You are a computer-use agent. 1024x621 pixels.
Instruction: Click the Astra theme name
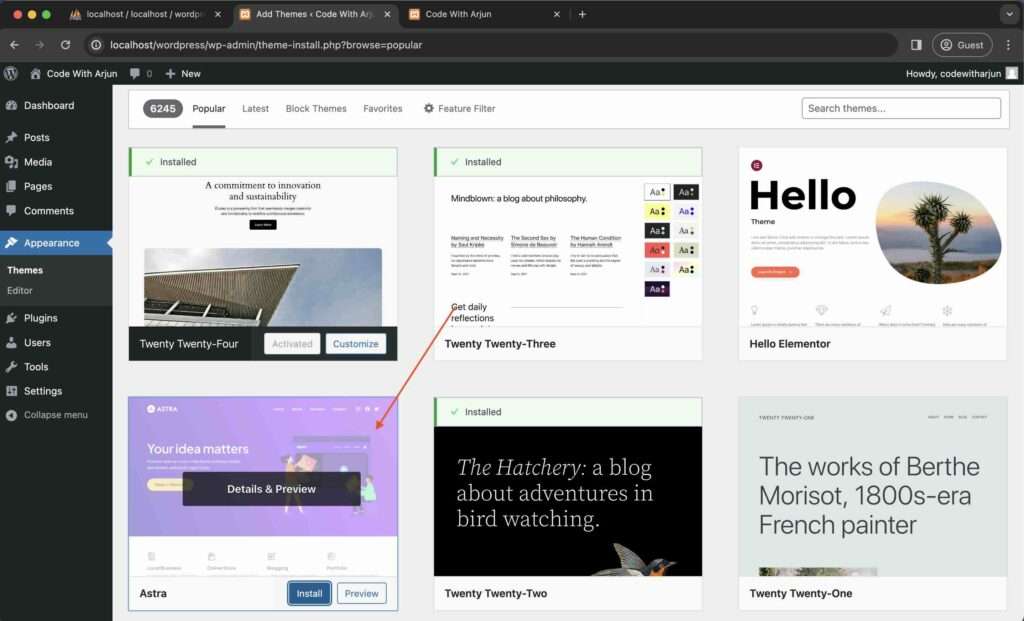pyautogui.click(x=153, y=594)
